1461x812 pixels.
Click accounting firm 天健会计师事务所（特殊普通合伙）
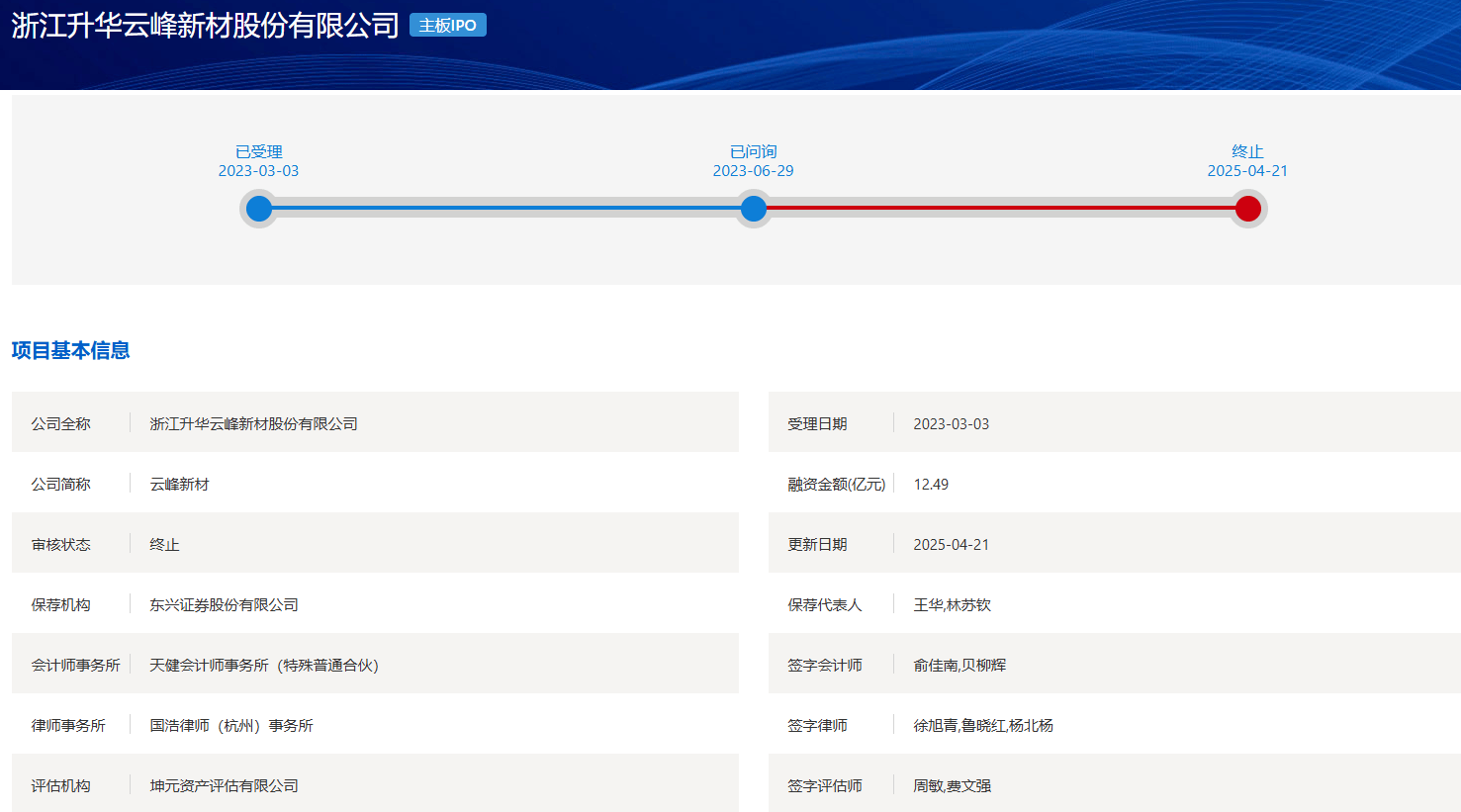(264, 665)
